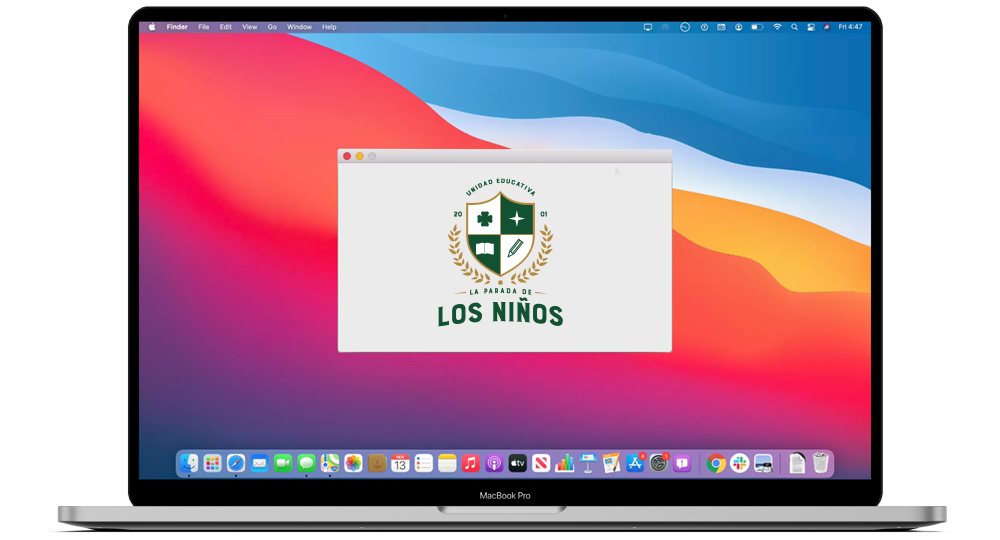Launch Safari from the Dock

click(x=236, y=463)
